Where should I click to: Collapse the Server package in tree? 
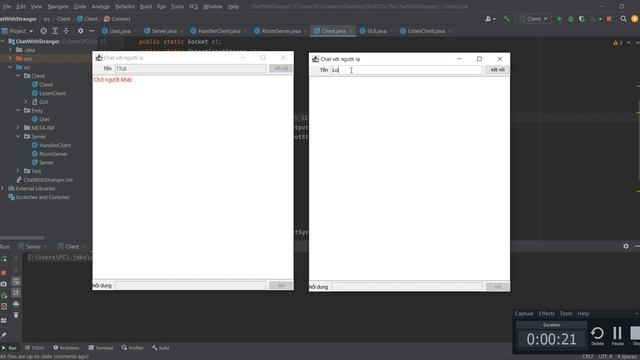tap(18, 136)
